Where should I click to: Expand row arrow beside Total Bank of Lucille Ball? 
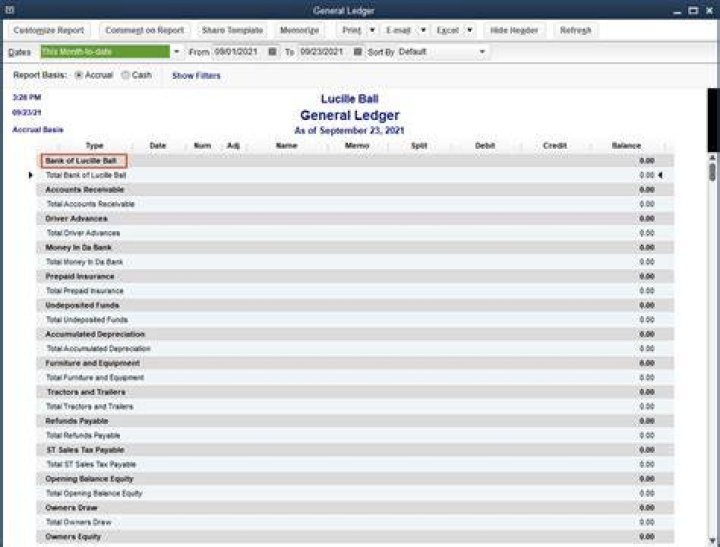pyautogui.click(x=30, y=175)
